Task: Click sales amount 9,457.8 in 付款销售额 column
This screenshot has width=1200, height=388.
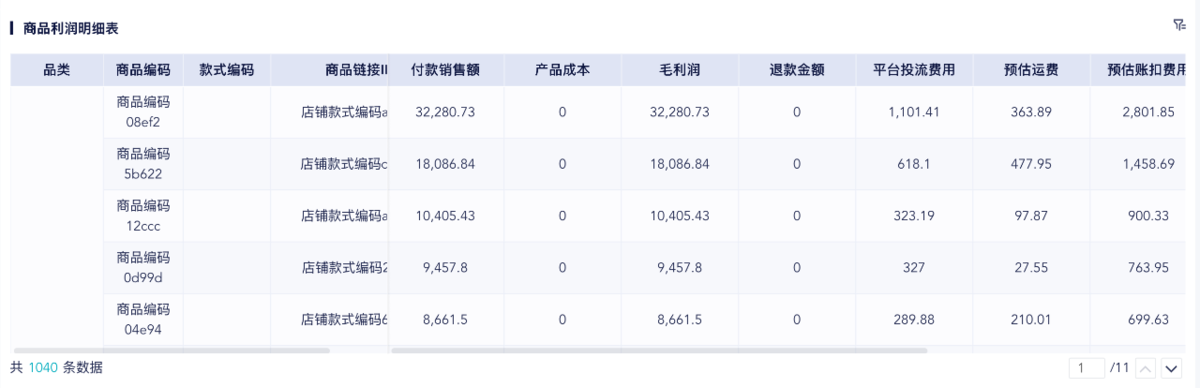Action: 445,268
